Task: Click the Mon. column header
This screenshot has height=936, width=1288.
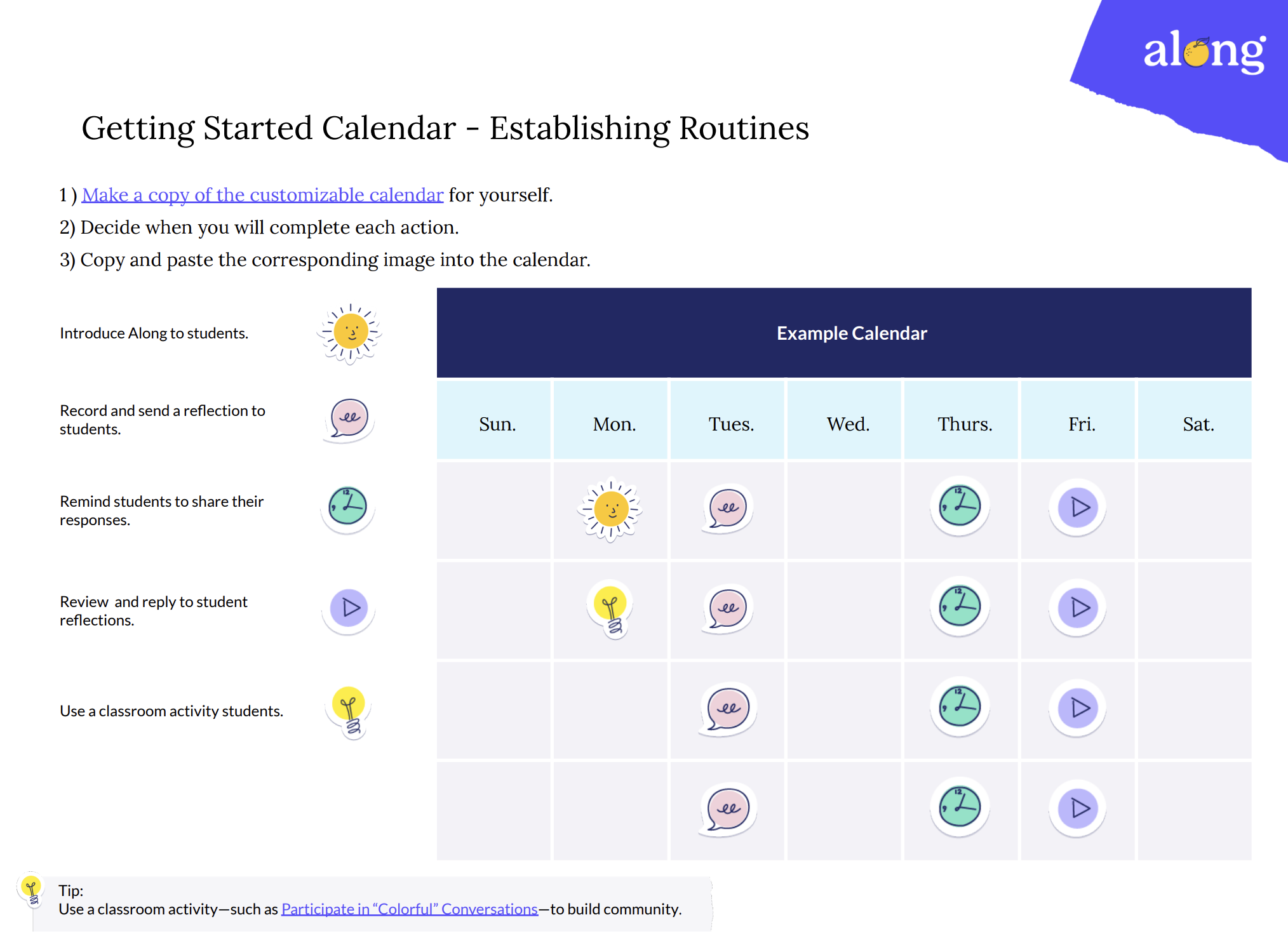Action: pyautogui.click(x=614, y=424)
